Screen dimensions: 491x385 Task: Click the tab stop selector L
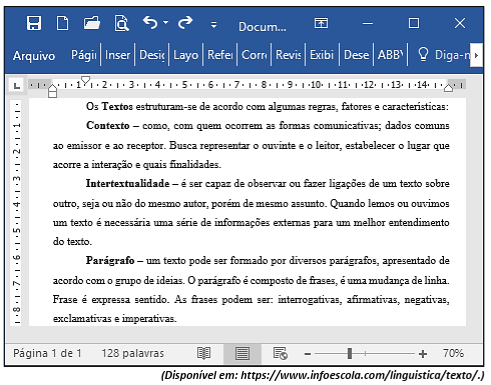tap(17, 86)
